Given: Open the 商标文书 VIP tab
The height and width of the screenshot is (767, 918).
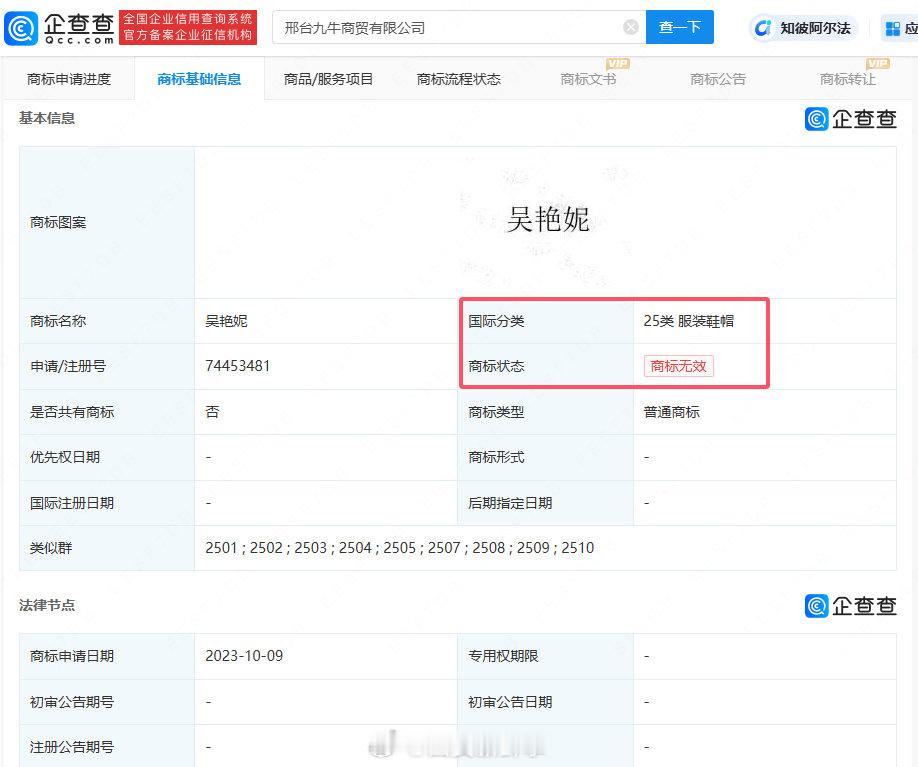Looking at the screenshot, I should coord(588,79).
